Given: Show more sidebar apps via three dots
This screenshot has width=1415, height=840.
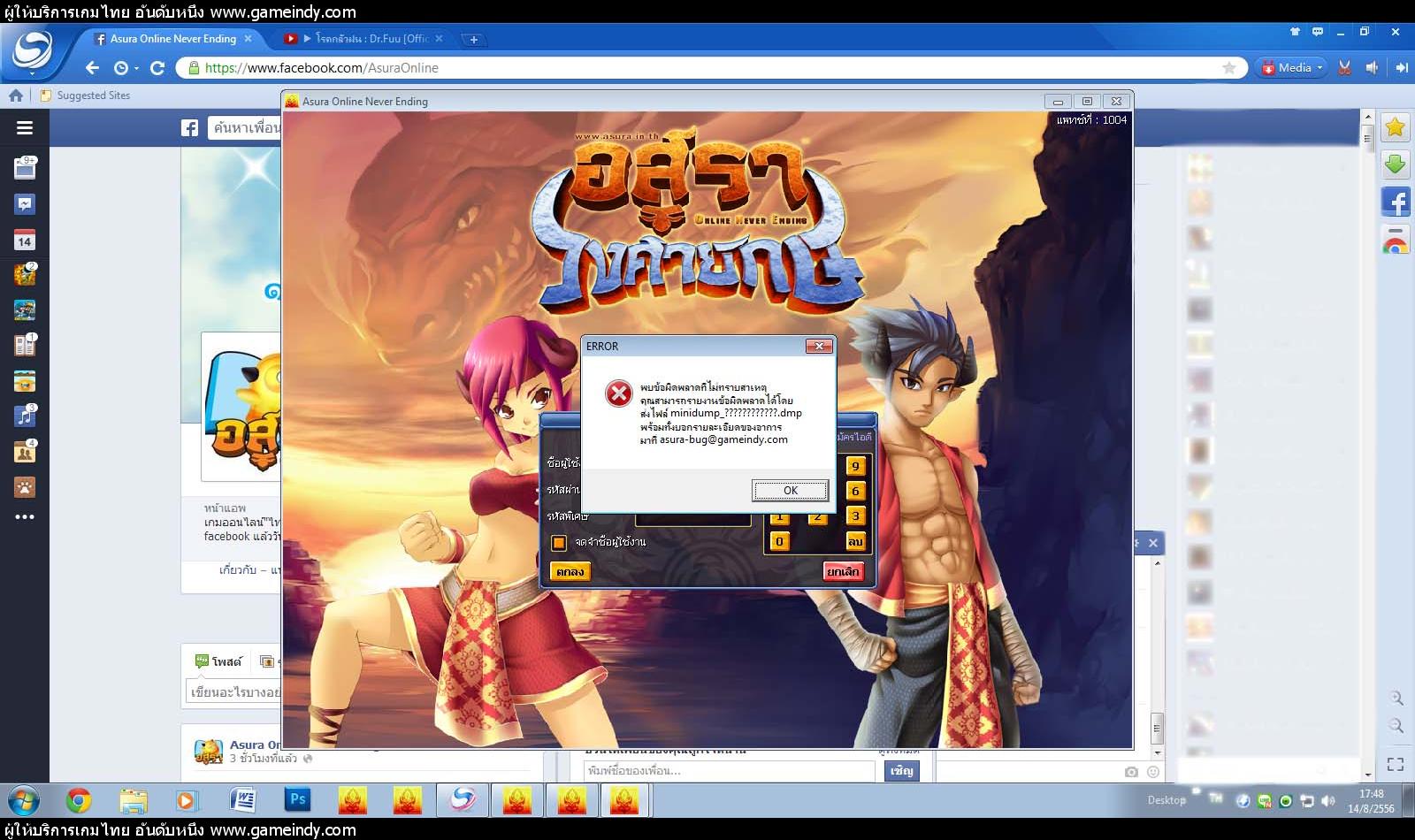Looking at the screenshot, I should click(x=25, y=517).
